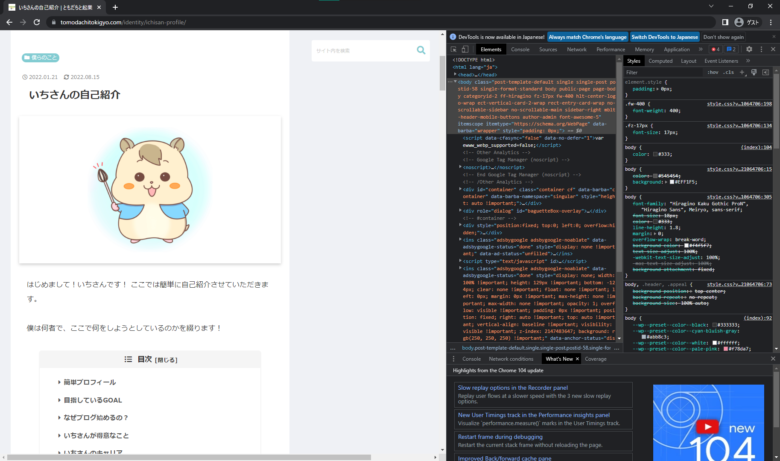Close the DevTools panel

pyautogui.click(x=773, y=49)
